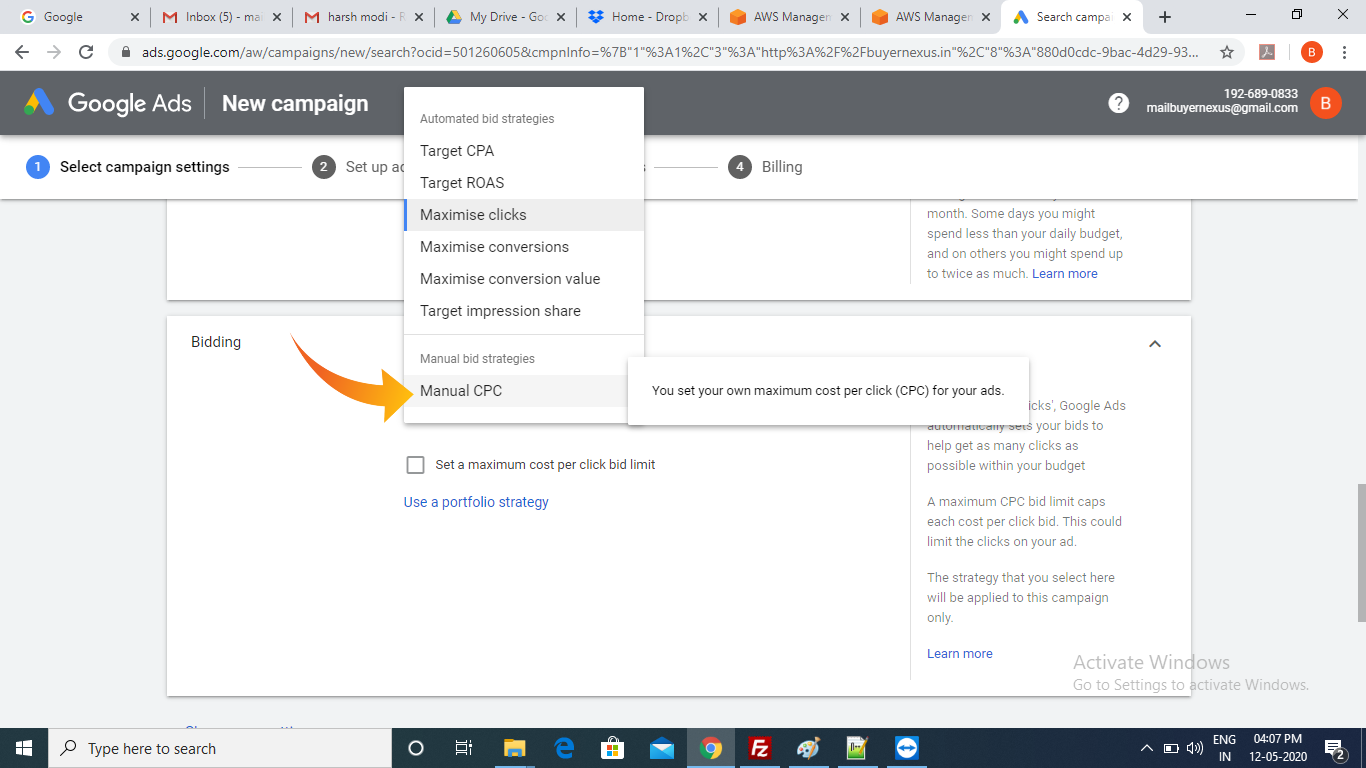Choose Target CPA bid strategy
The height and width of the screenshot is (768, 1366).
524,151
